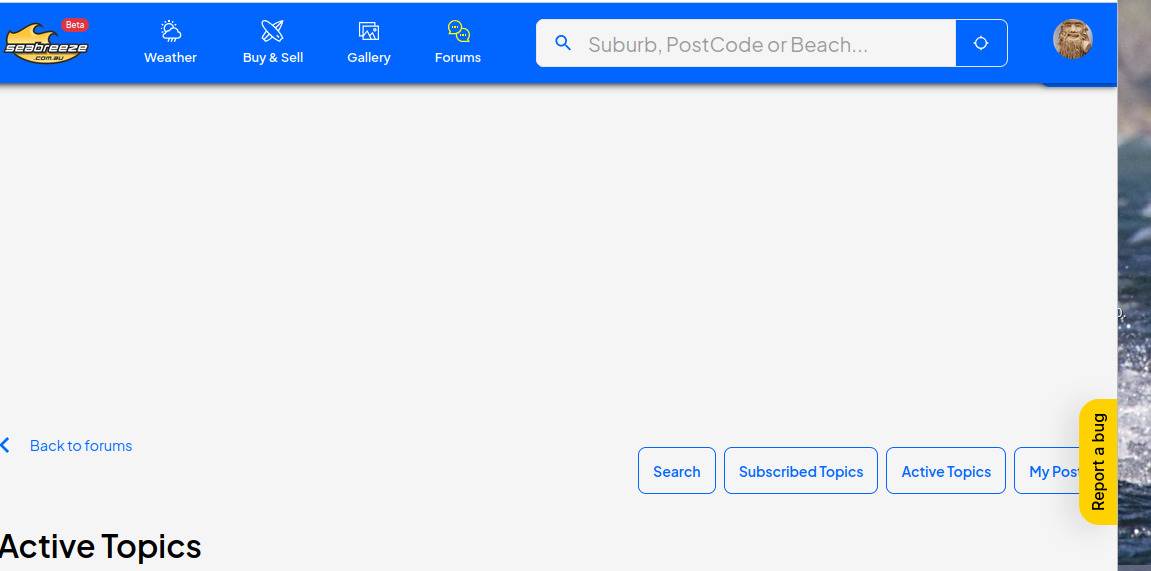Screen dimensions: 1151x571
Task: Open Subscribed Topics
Action: (801, 470)
